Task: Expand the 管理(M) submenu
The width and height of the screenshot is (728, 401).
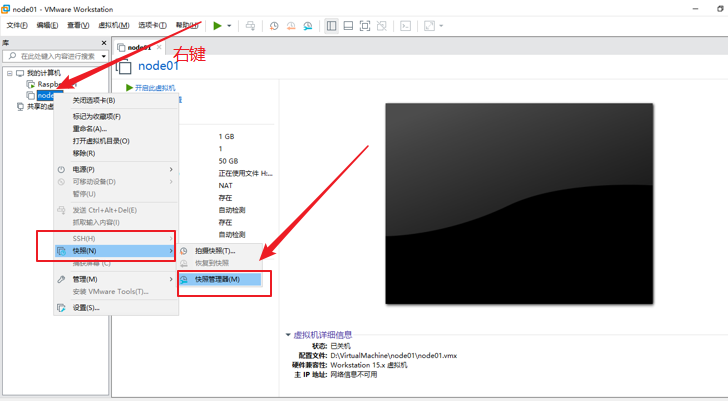Action: pos(116,279)
